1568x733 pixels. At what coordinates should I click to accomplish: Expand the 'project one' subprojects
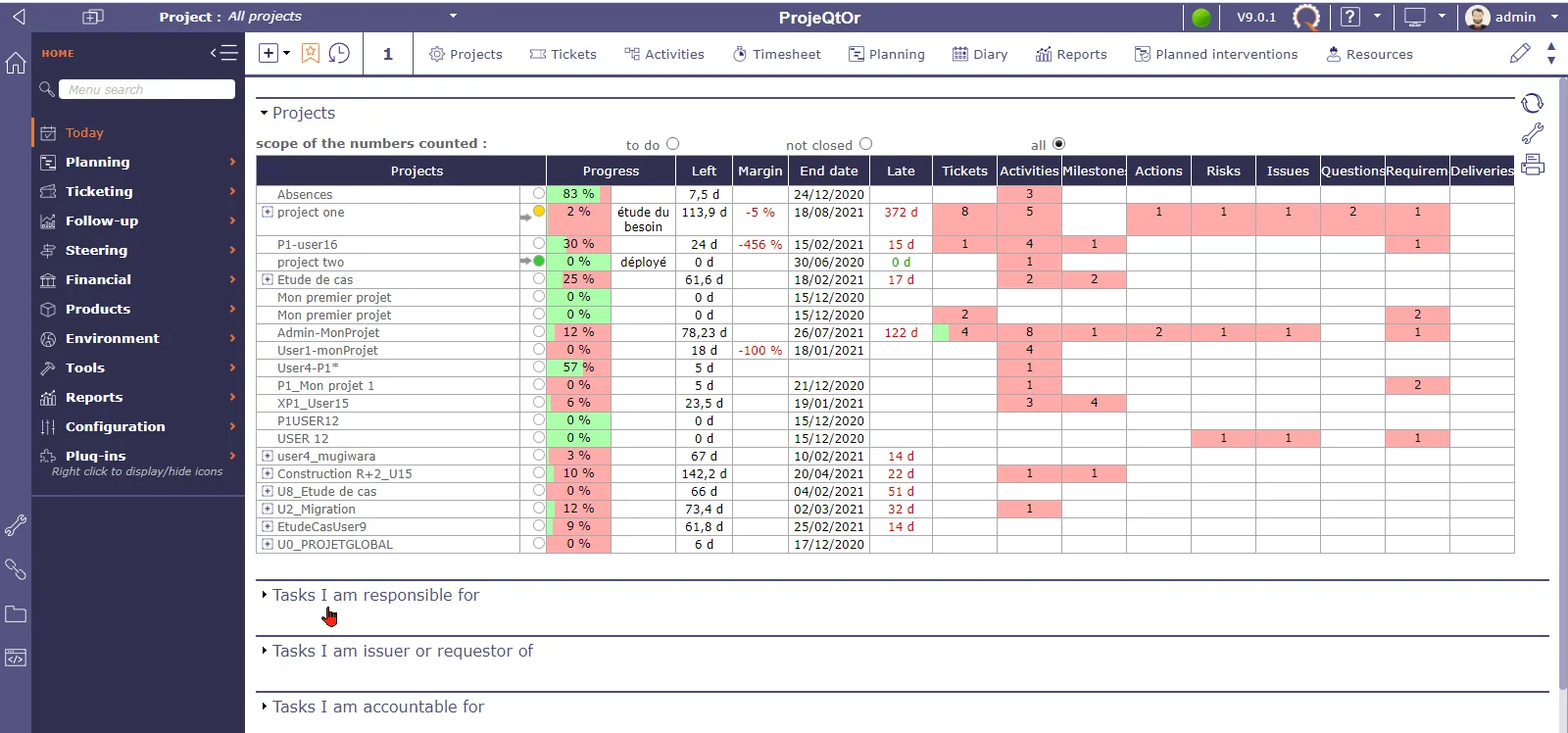pyautogui.click(x=267, y=212)
